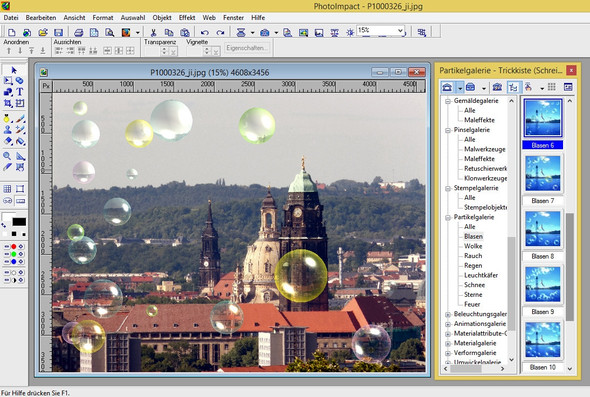Screen dimensions: 590x397
Task: Click the thumbnail list scroll-down arrow
Action: click(x=570, y=369)
